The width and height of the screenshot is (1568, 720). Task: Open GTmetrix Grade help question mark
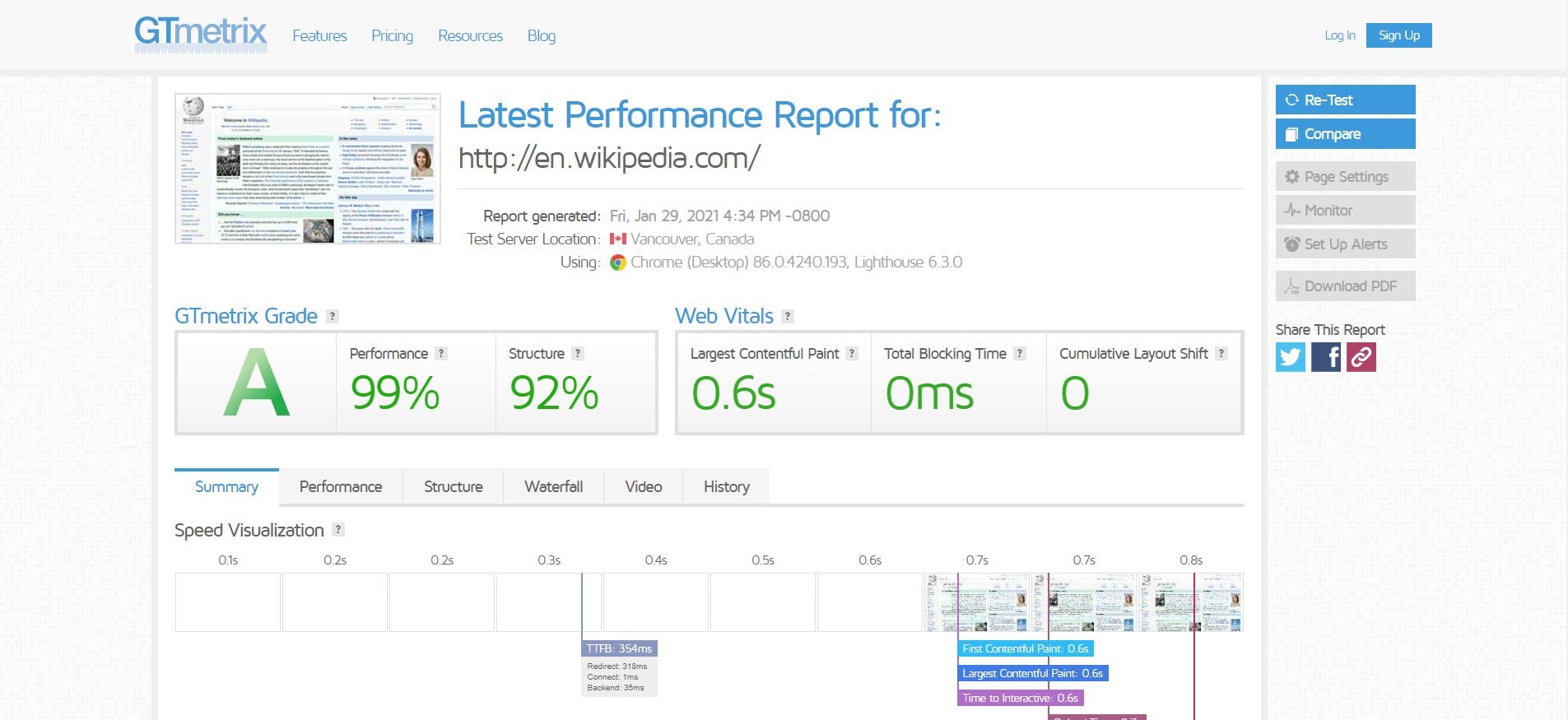pyautogui.click(x=333, y=316)
